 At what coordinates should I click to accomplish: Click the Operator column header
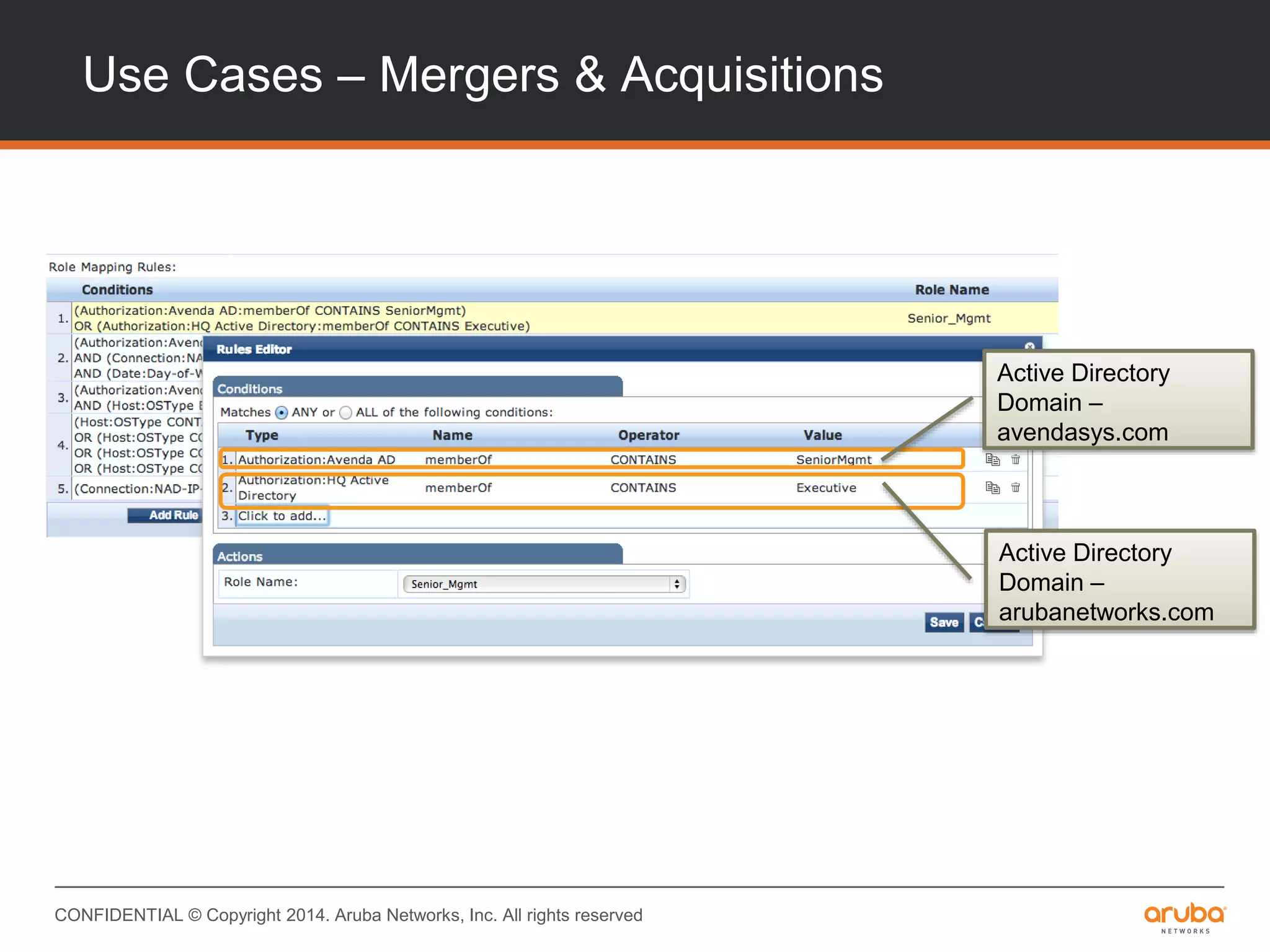[x=649, y=435]
